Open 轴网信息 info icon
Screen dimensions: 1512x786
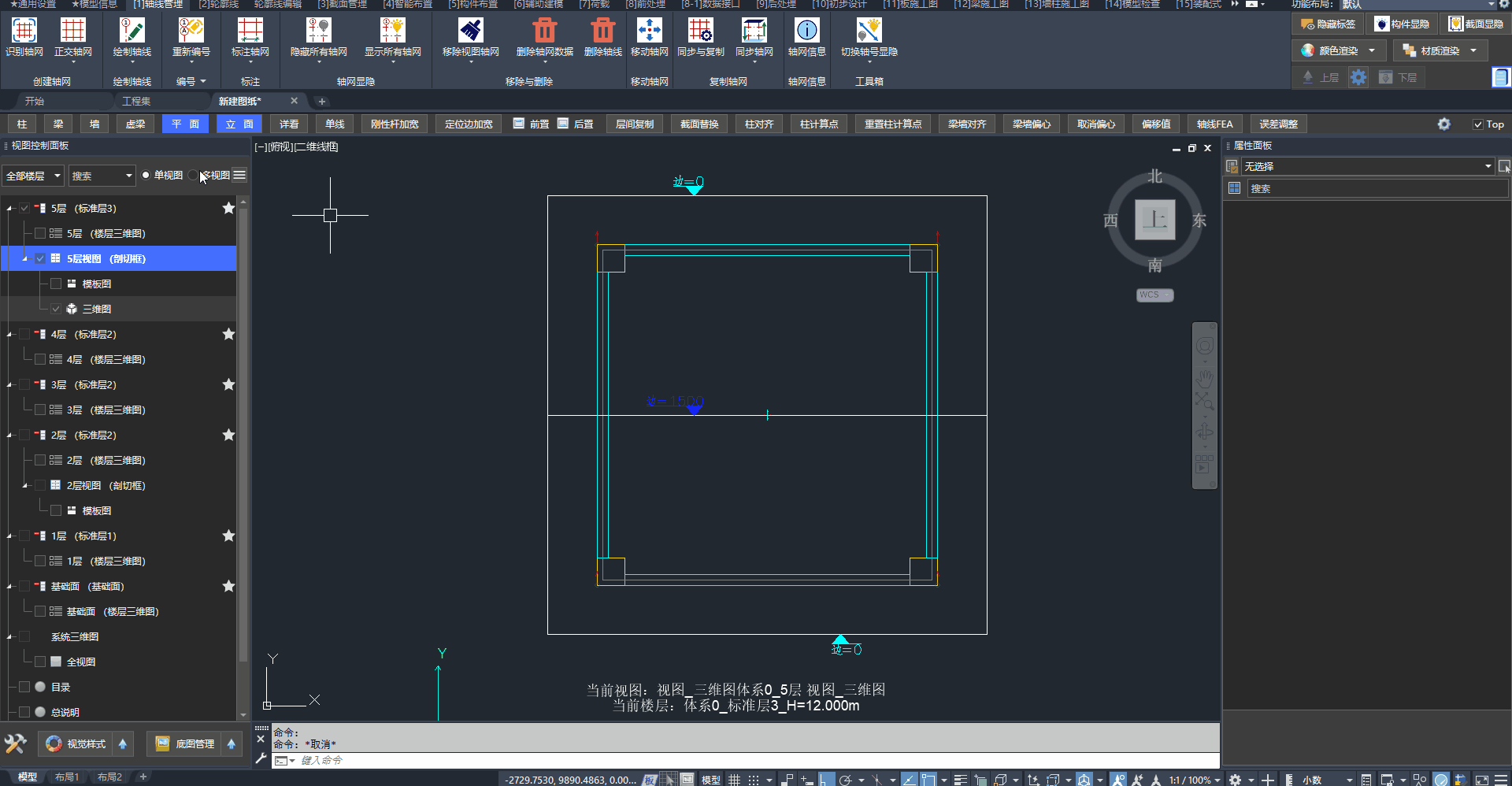pyautogui.click(x=806, y=32)
